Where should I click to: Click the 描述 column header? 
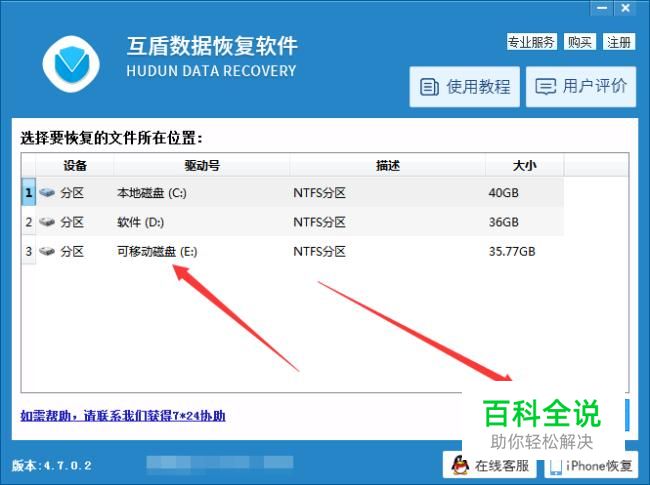point(388,166)
